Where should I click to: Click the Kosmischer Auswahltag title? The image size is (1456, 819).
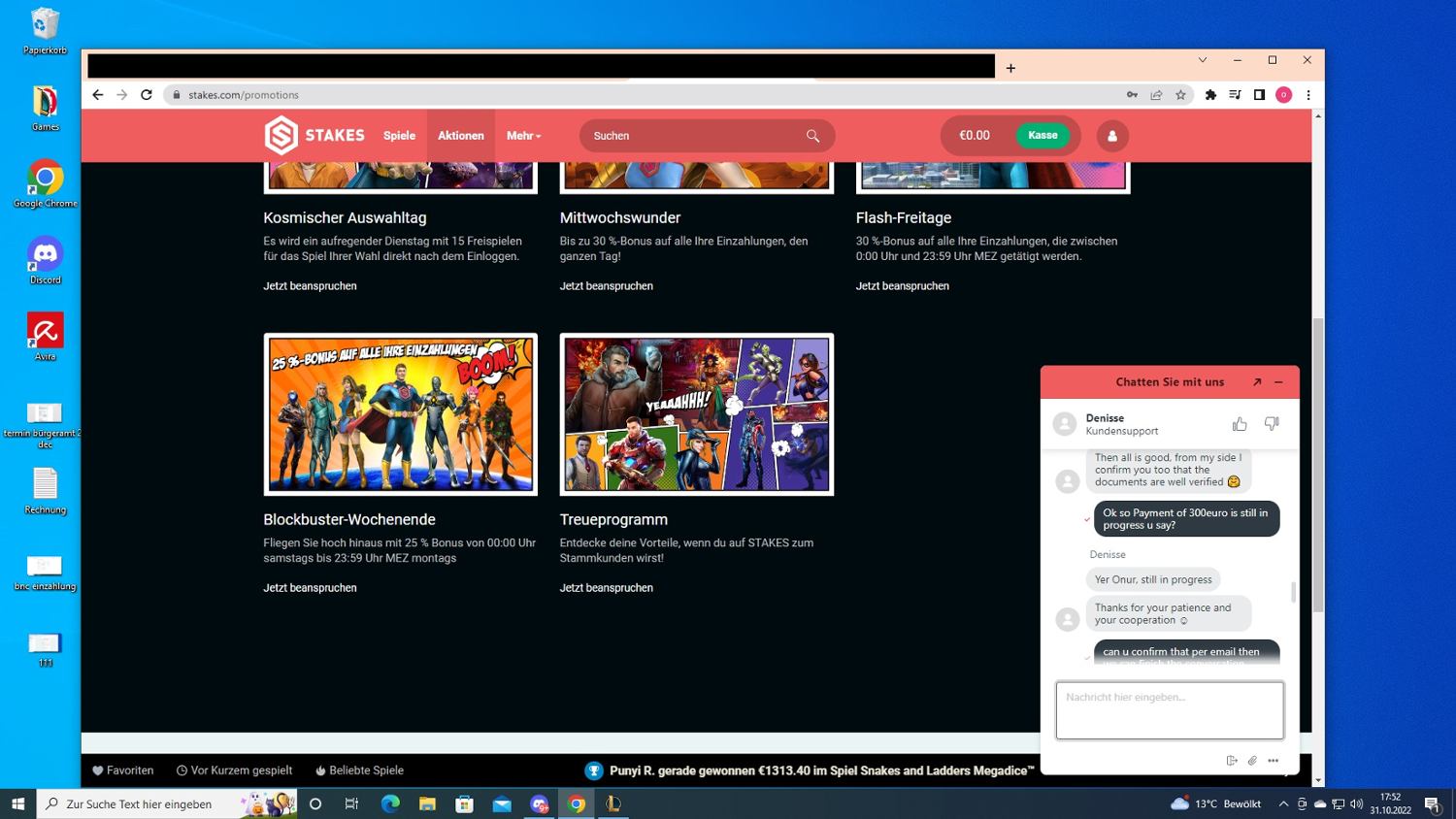click(x=345, y=218)
